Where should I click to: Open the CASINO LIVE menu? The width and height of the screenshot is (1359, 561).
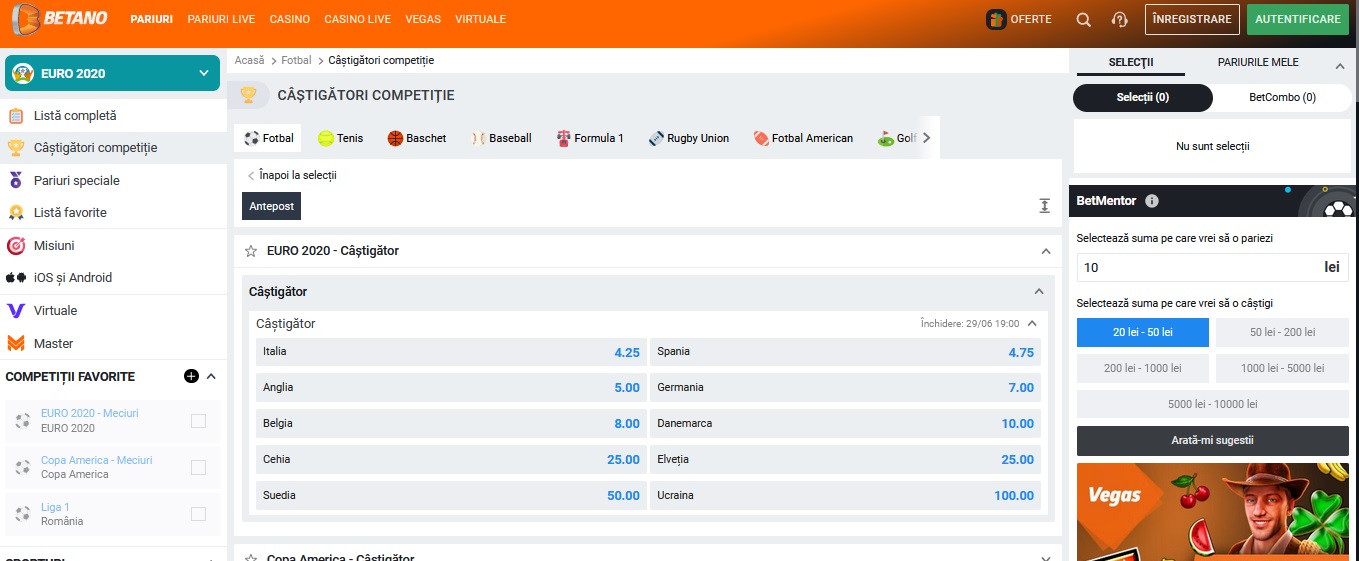click(x=358, y=19)
